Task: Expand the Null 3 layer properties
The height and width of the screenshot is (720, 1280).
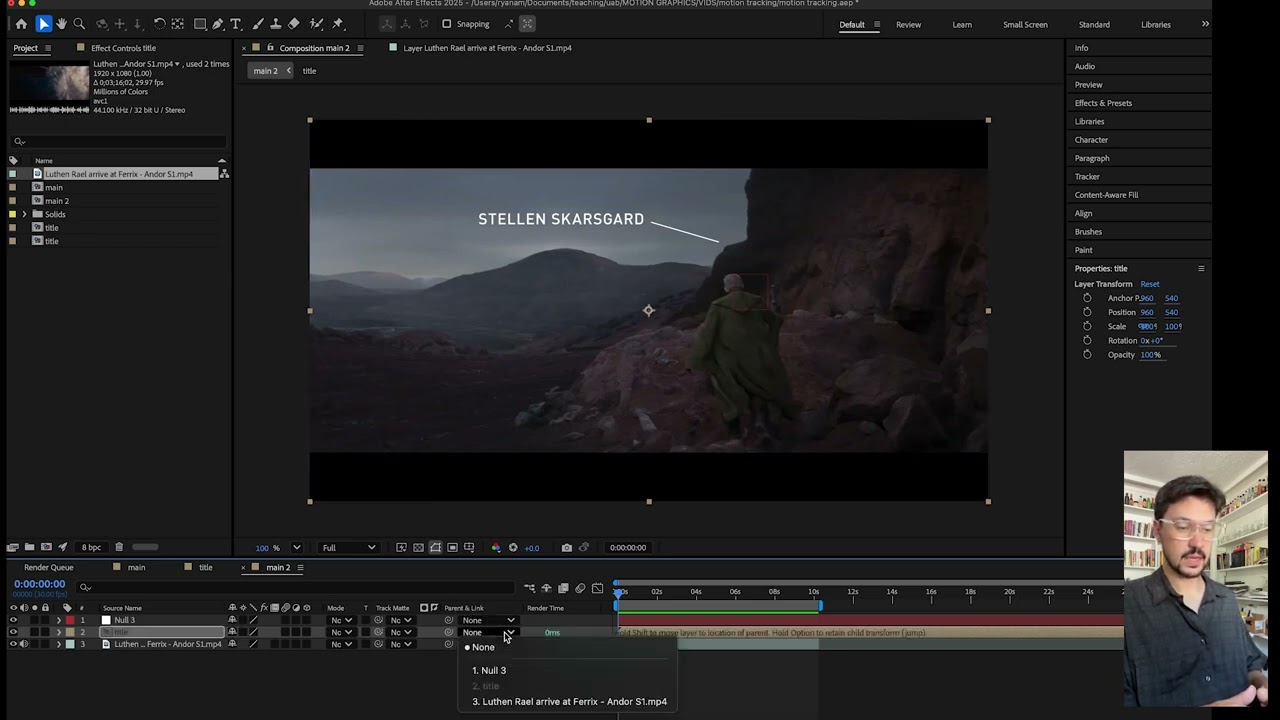Action: (58, 620)
